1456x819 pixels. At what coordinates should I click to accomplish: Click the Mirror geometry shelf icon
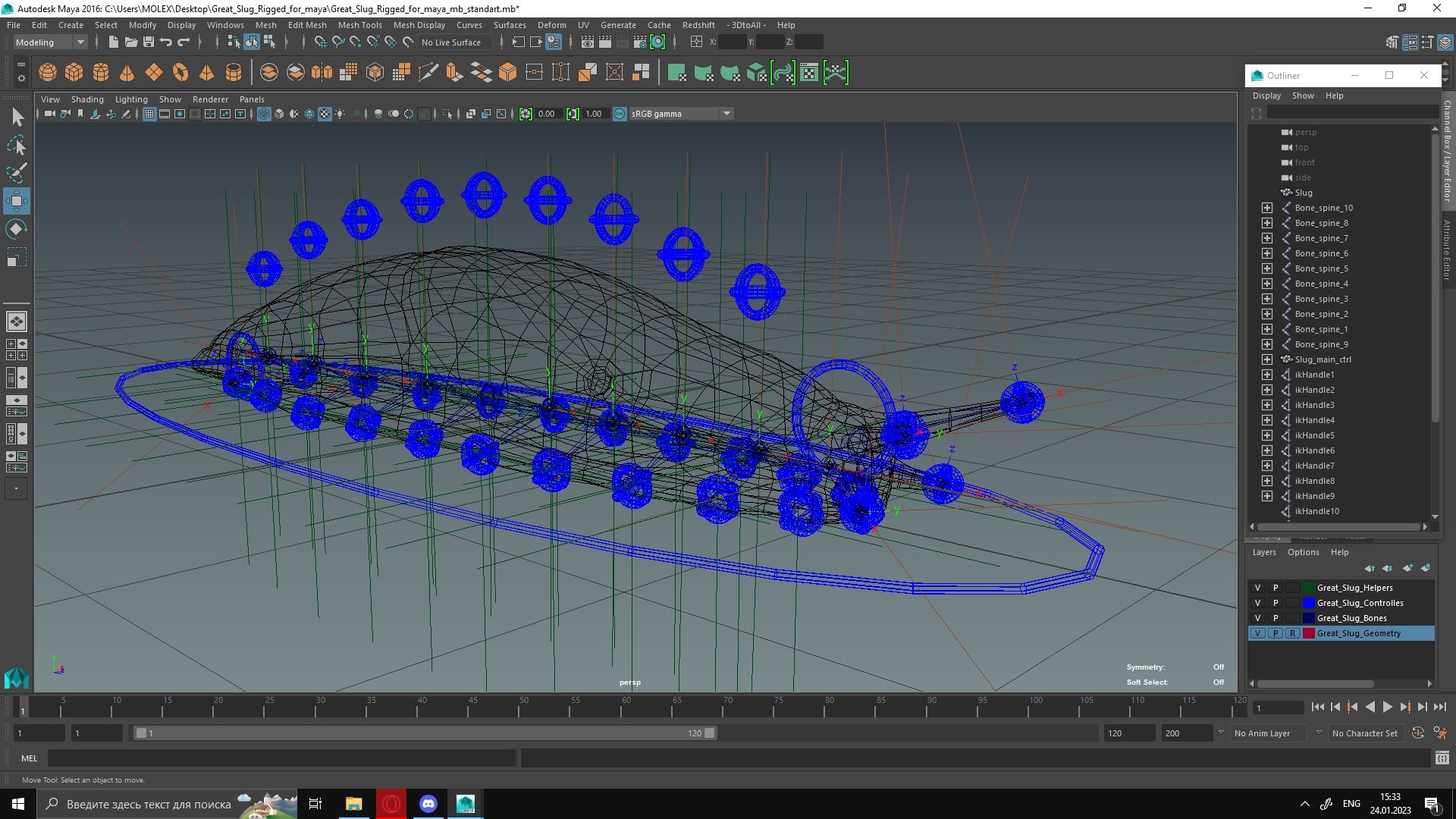pyautogui.click(x=322, y=72)
